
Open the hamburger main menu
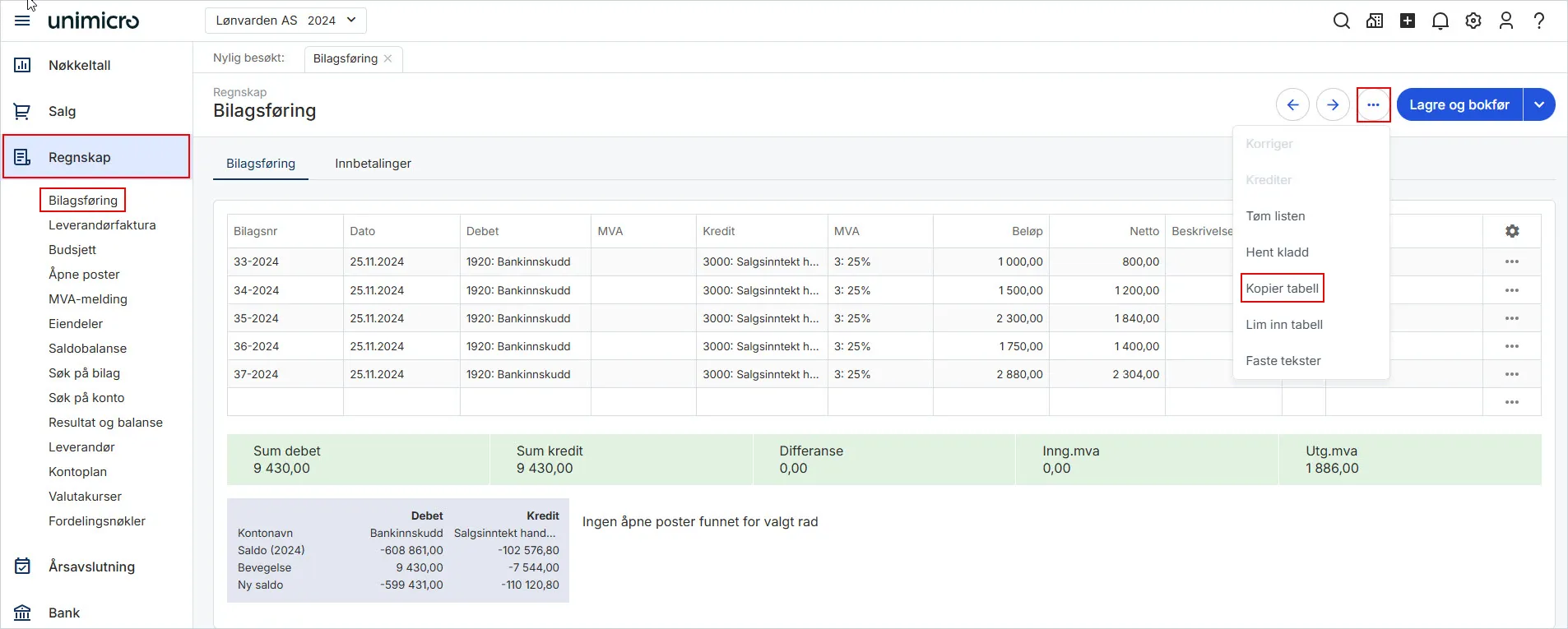point(22,21)
